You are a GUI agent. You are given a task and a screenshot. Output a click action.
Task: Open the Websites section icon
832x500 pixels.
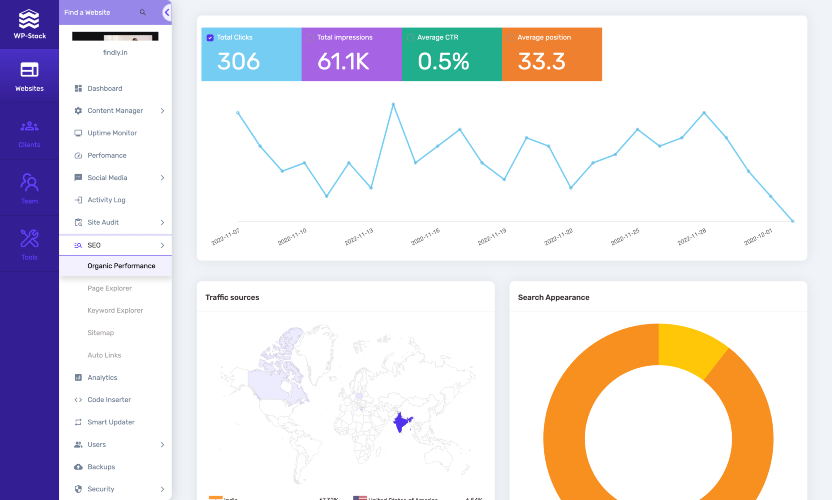29,70
